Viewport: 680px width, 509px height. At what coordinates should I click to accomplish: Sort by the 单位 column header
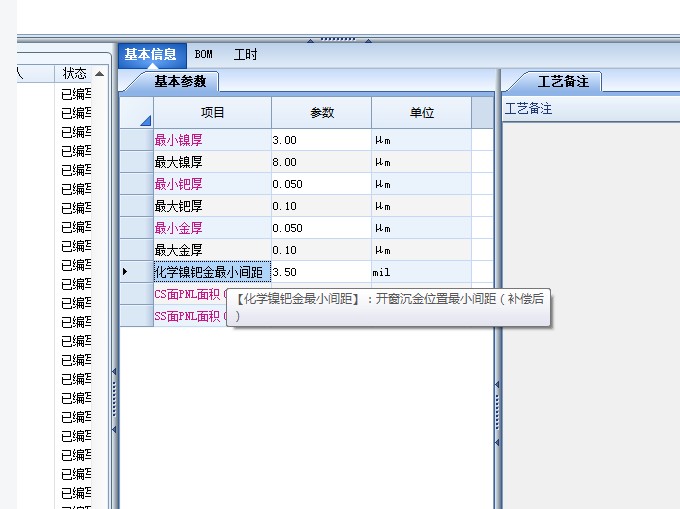click(422, 113)
